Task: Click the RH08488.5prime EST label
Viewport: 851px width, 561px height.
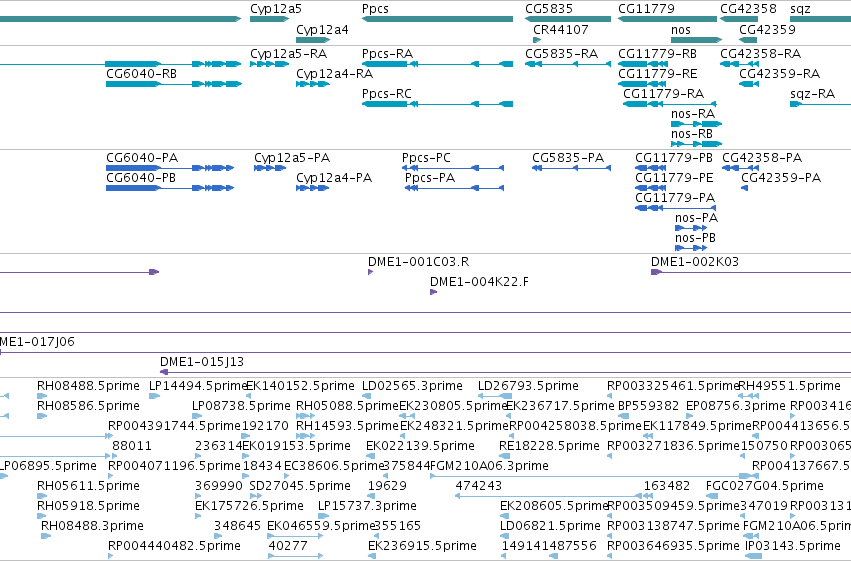Action: [x=88, y=386]
